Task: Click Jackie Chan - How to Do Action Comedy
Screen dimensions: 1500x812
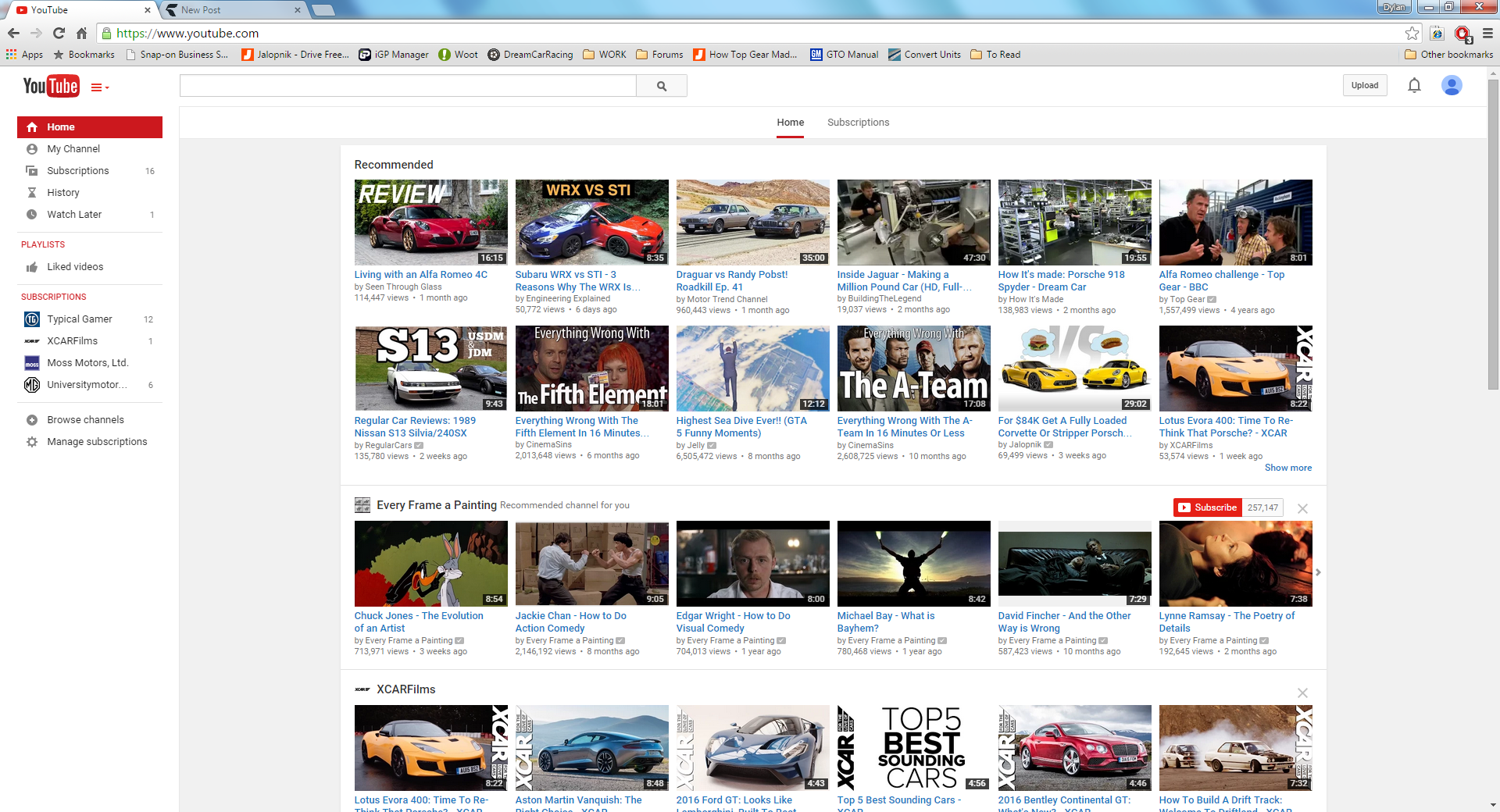Action: pyautogui.click(x=570, y=622)
